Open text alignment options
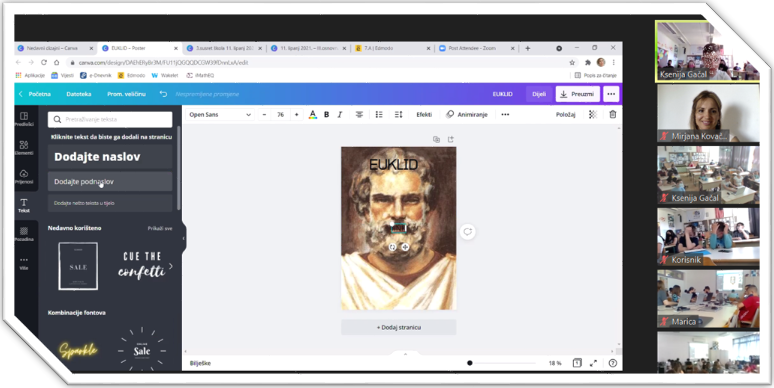The image size is (774, 388). (x=359, y=115)
